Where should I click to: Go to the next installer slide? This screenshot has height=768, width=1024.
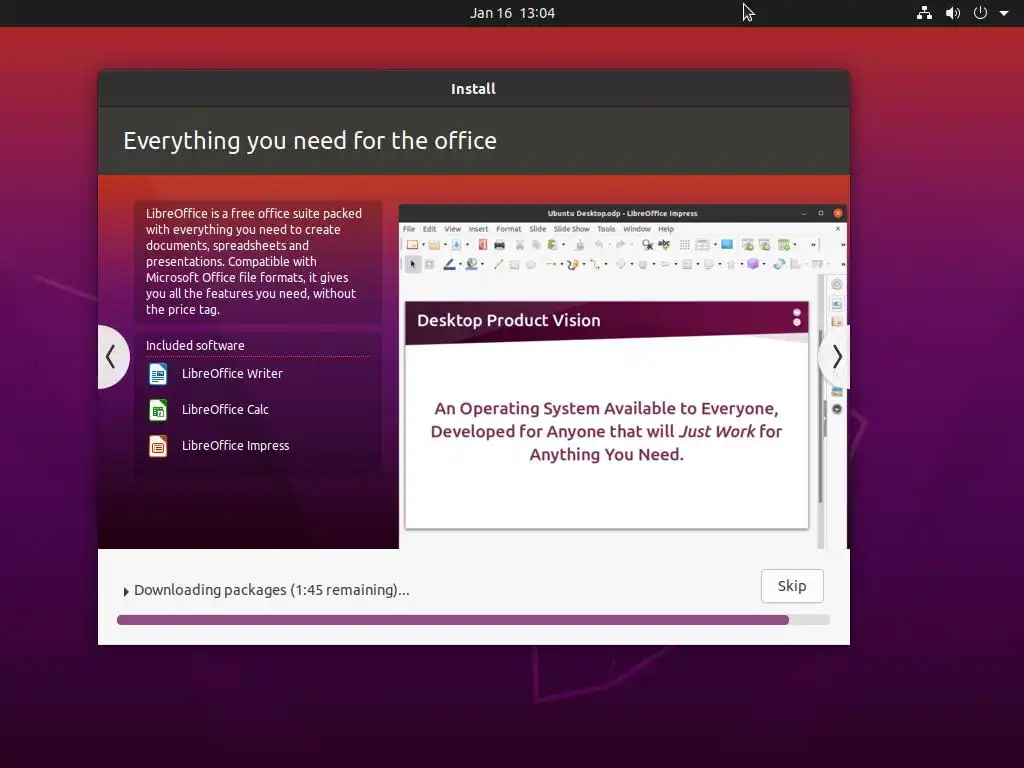[837, 357]
